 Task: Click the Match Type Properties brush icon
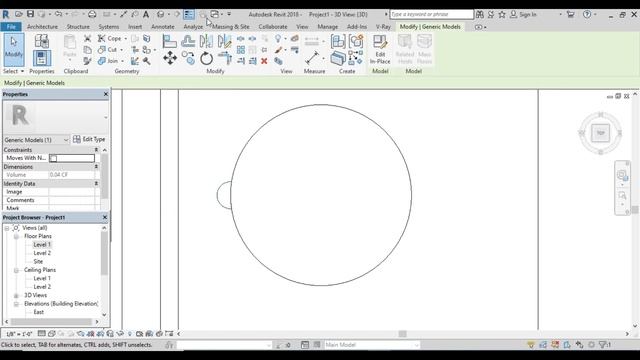[x=87, y=61]
